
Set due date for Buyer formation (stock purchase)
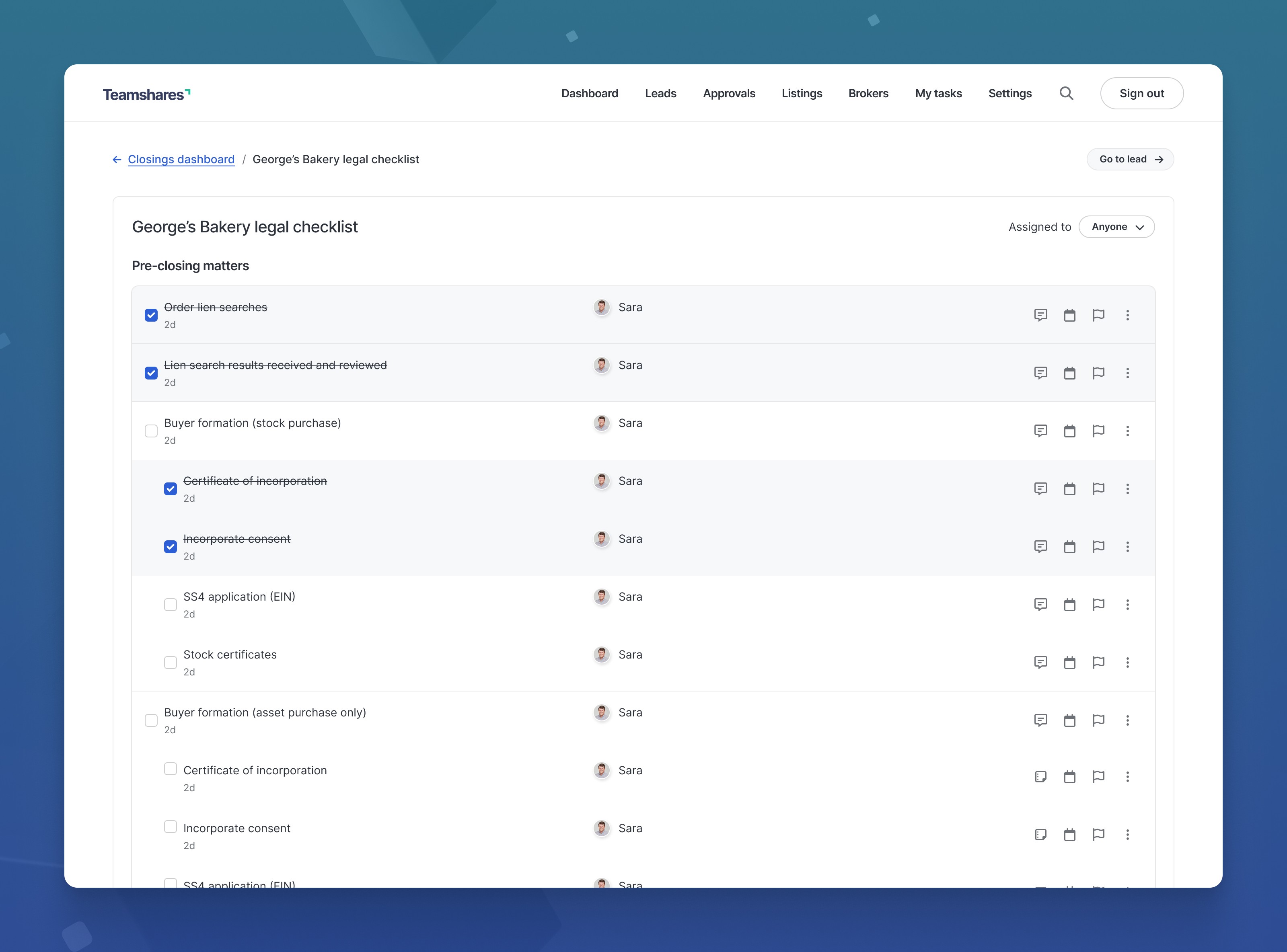click(1070, 431)
